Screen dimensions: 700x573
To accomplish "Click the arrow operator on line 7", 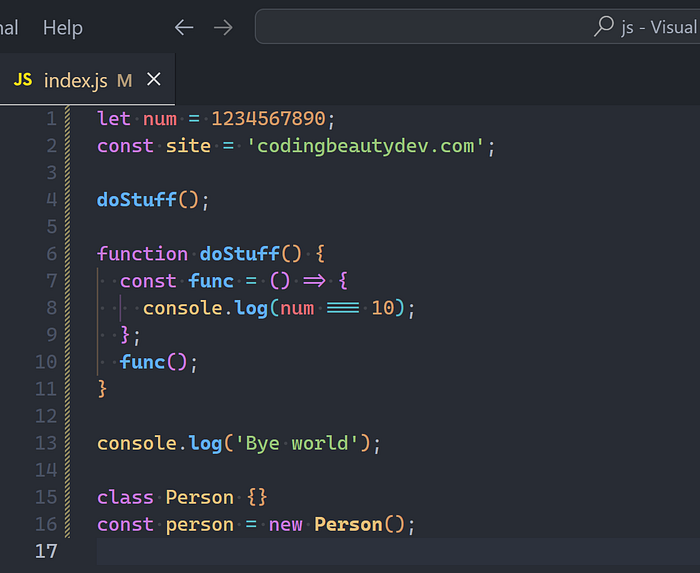I will (314, 281).
